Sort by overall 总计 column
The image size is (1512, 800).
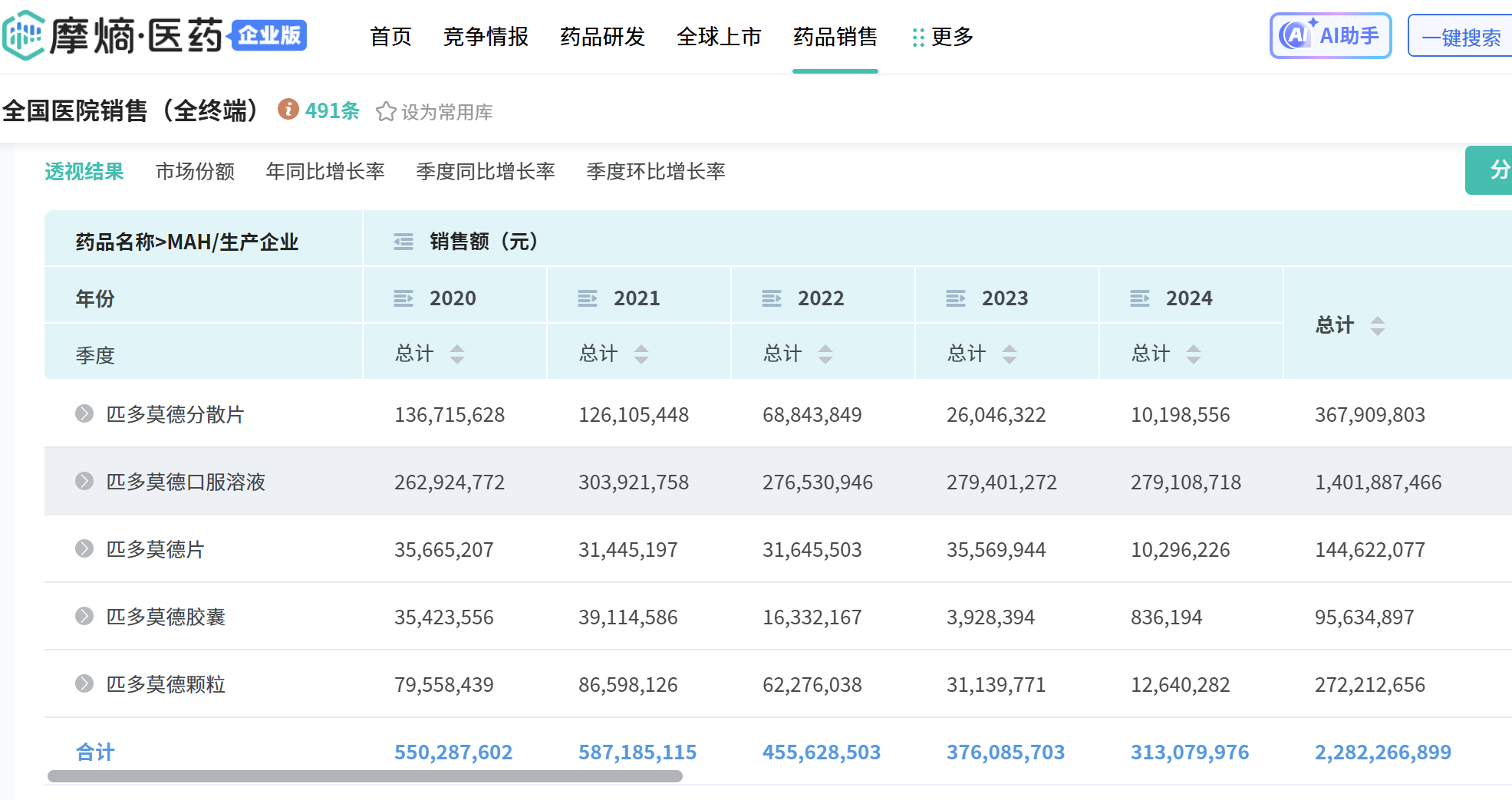[x=1378, y=325]
